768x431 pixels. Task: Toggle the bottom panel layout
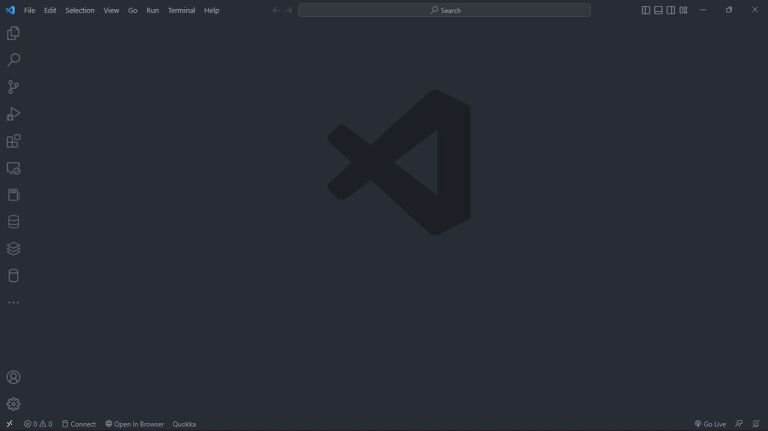pos(658,10)
